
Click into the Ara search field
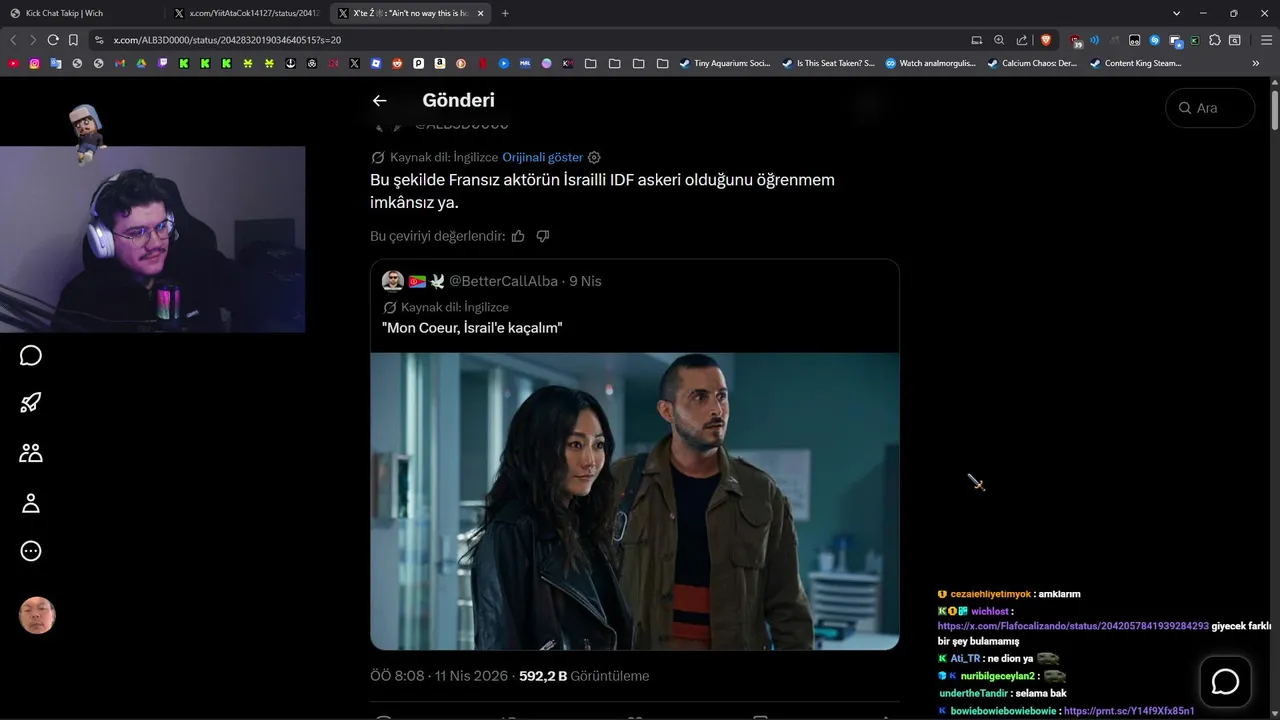tap(1210, 108)
